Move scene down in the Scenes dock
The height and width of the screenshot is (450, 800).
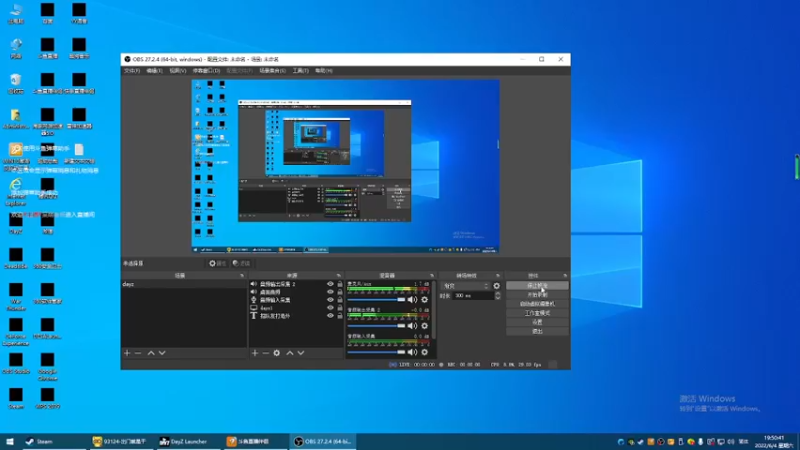(162, 353)
